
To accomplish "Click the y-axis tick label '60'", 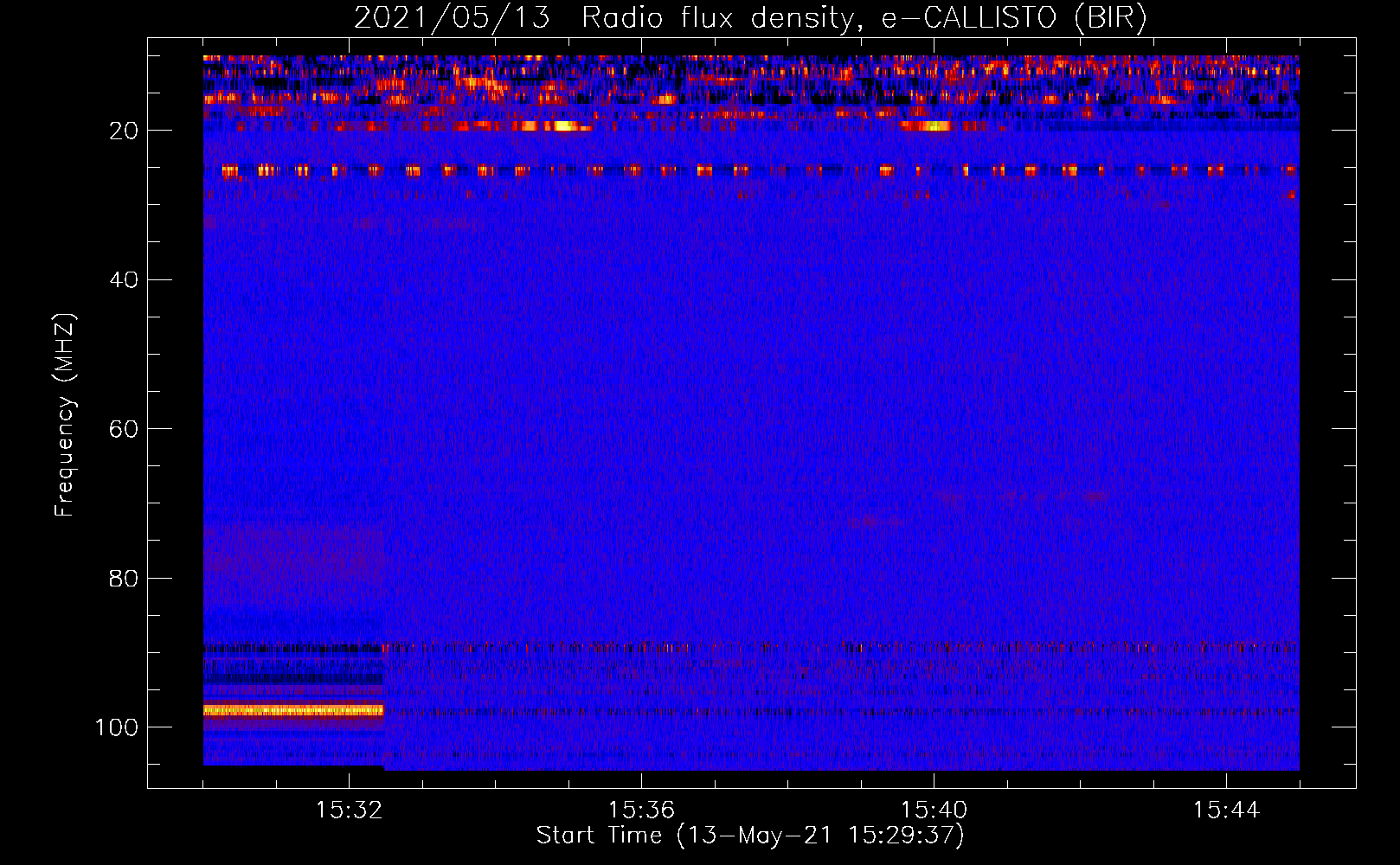I will 124,429.
